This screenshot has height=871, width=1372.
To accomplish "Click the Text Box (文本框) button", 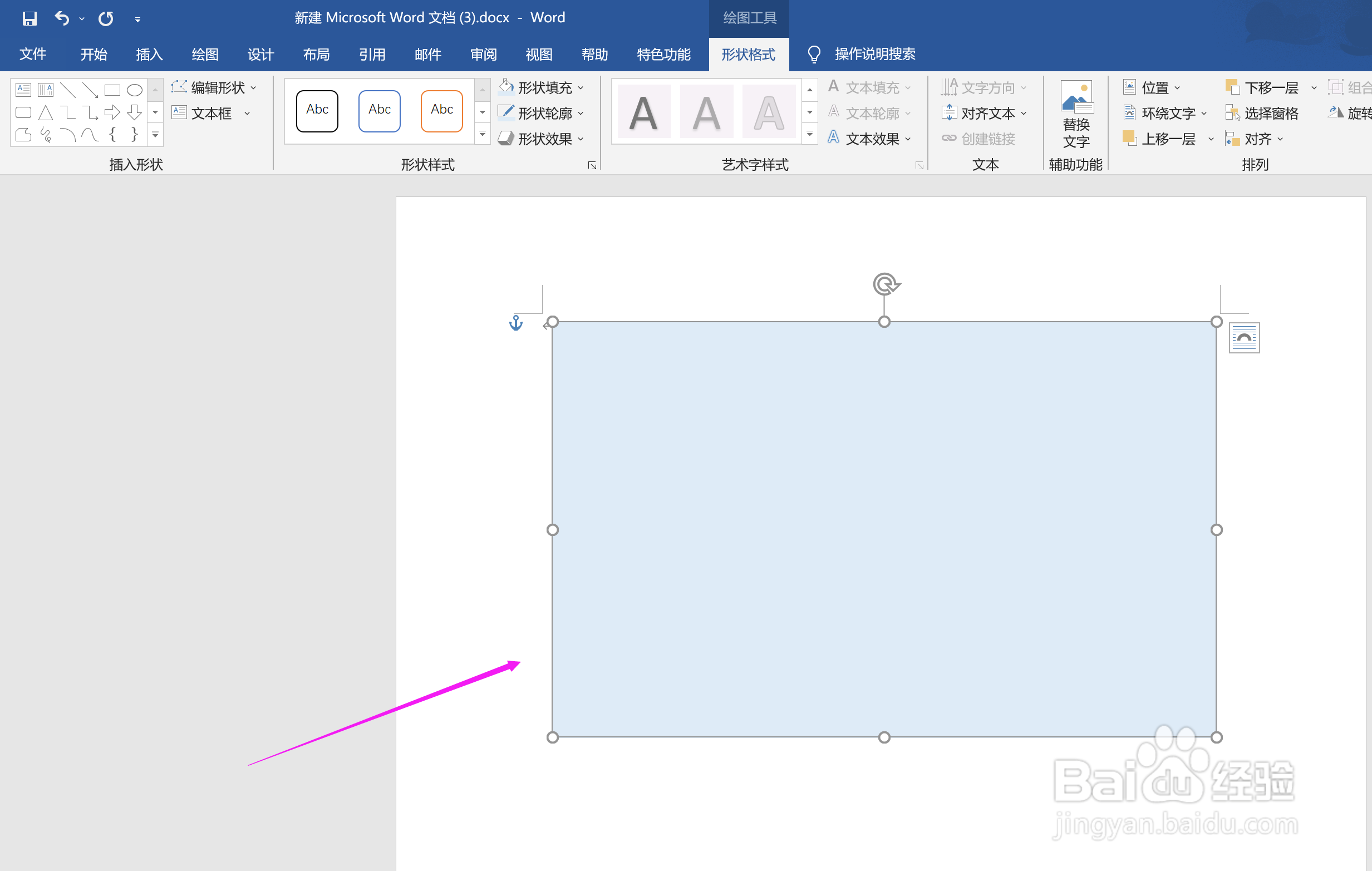I will (x=211, y=114).
